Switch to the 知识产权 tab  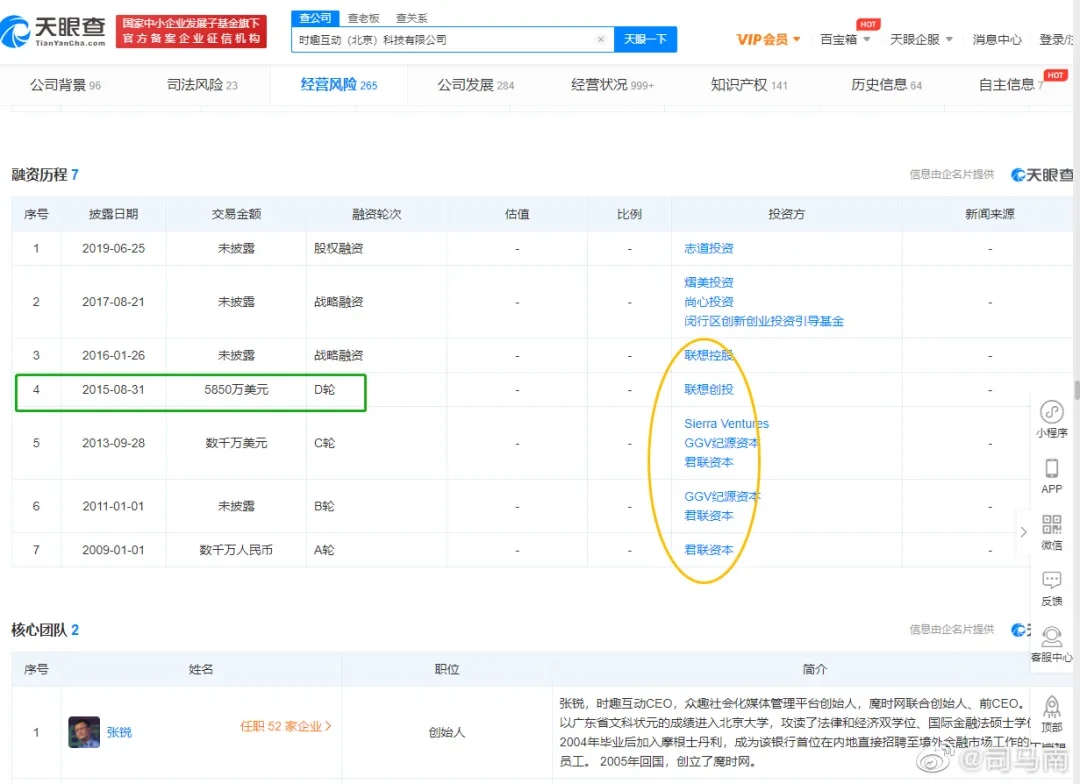[748, 85]
